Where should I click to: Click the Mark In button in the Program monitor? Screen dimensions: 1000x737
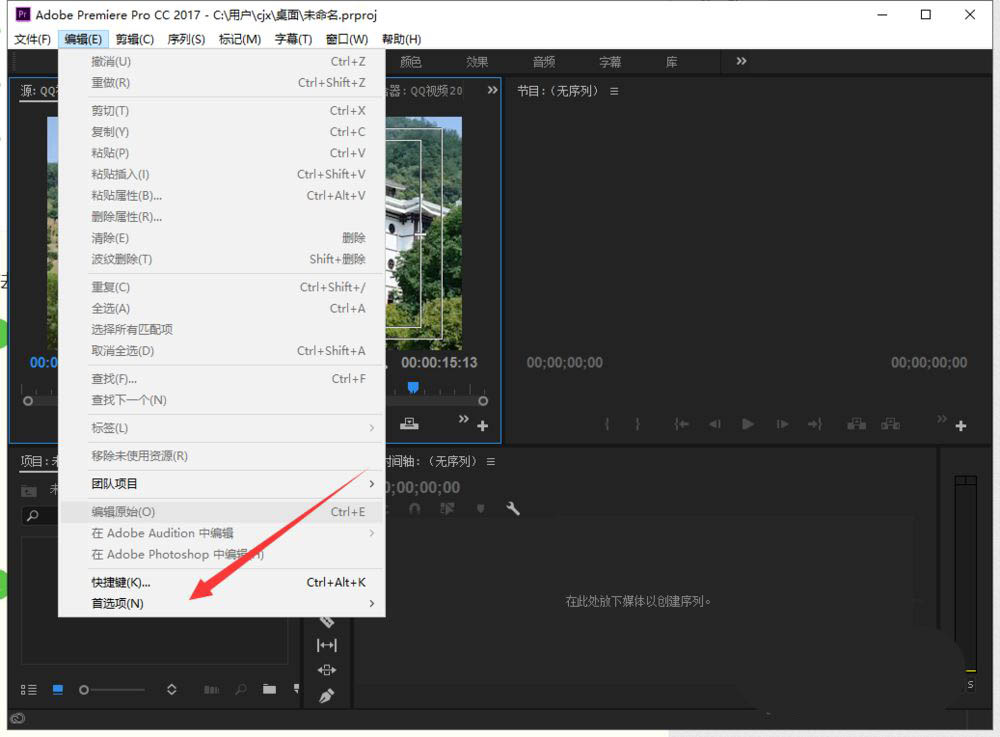608,424
